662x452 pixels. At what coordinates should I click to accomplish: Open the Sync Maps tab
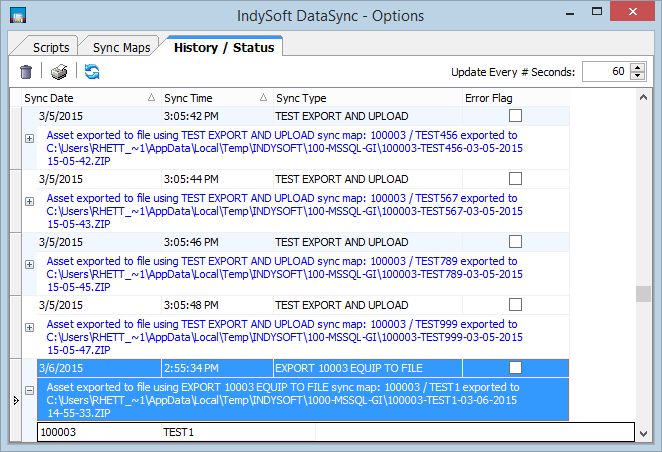click(120, 47)
